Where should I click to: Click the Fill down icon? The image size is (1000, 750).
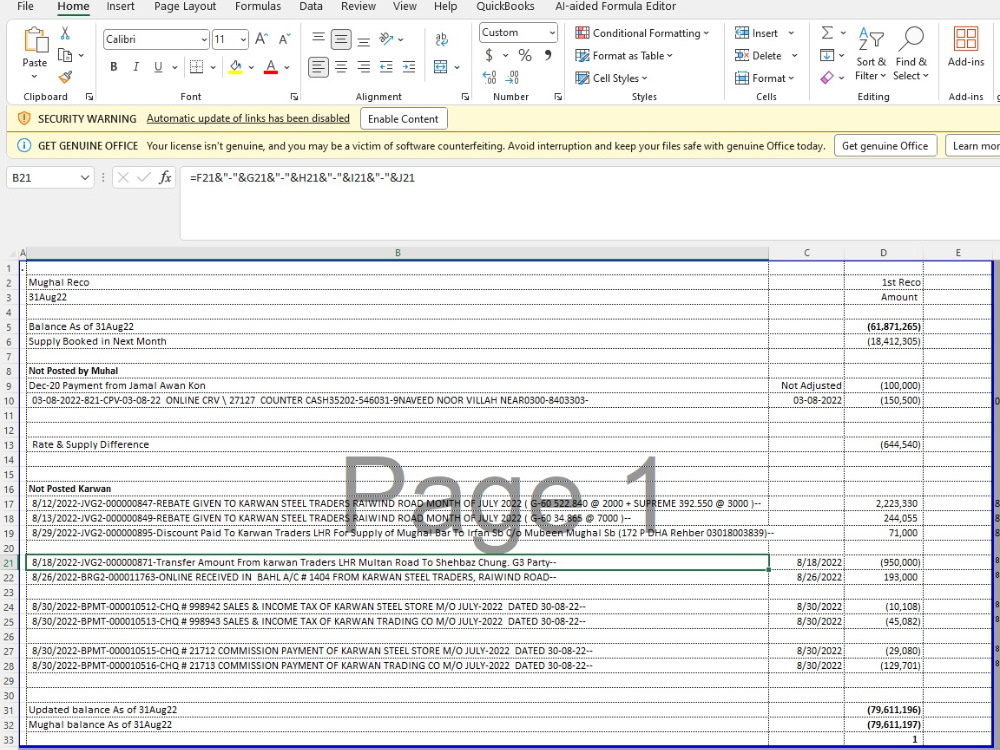[x=827, y=55]
